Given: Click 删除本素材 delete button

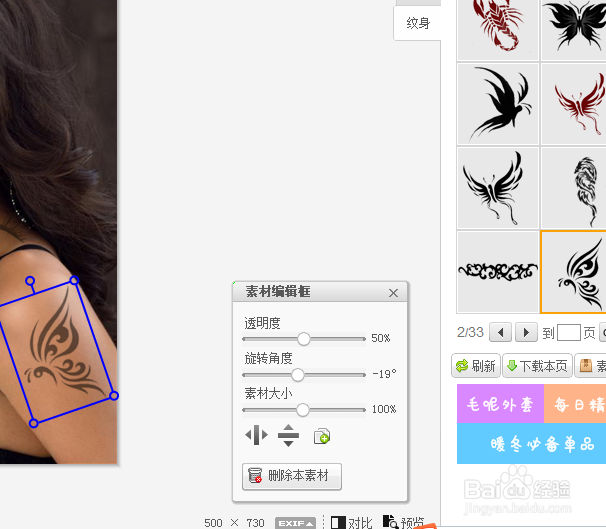Looking at the screenshot, I should tap(292, 476).
